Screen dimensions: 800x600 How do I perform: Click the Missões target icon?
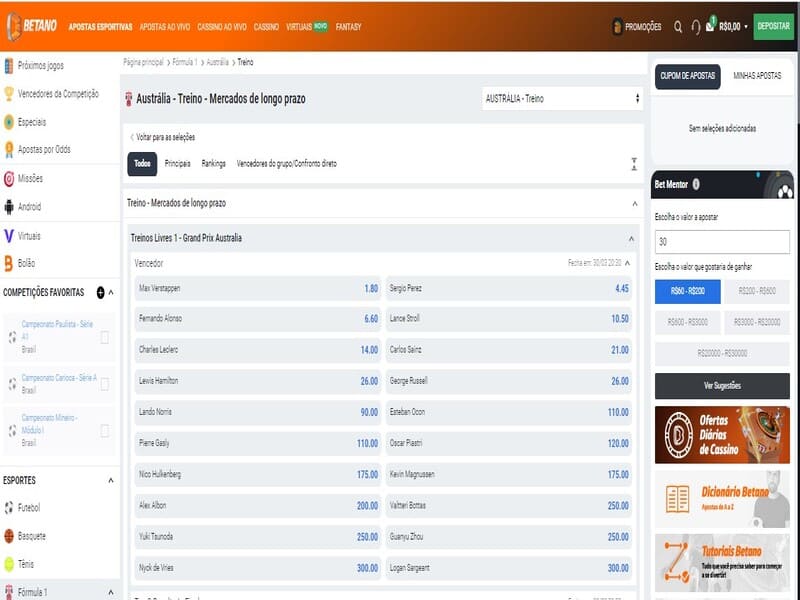9,179
